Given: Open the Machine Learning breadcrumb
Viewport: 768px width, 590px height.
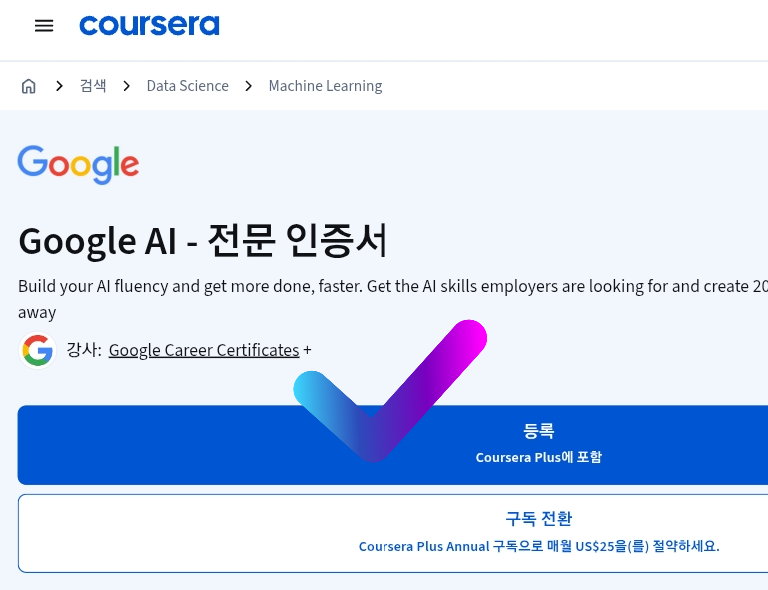Looking at the screenshot, I should [x=325, y=86].
